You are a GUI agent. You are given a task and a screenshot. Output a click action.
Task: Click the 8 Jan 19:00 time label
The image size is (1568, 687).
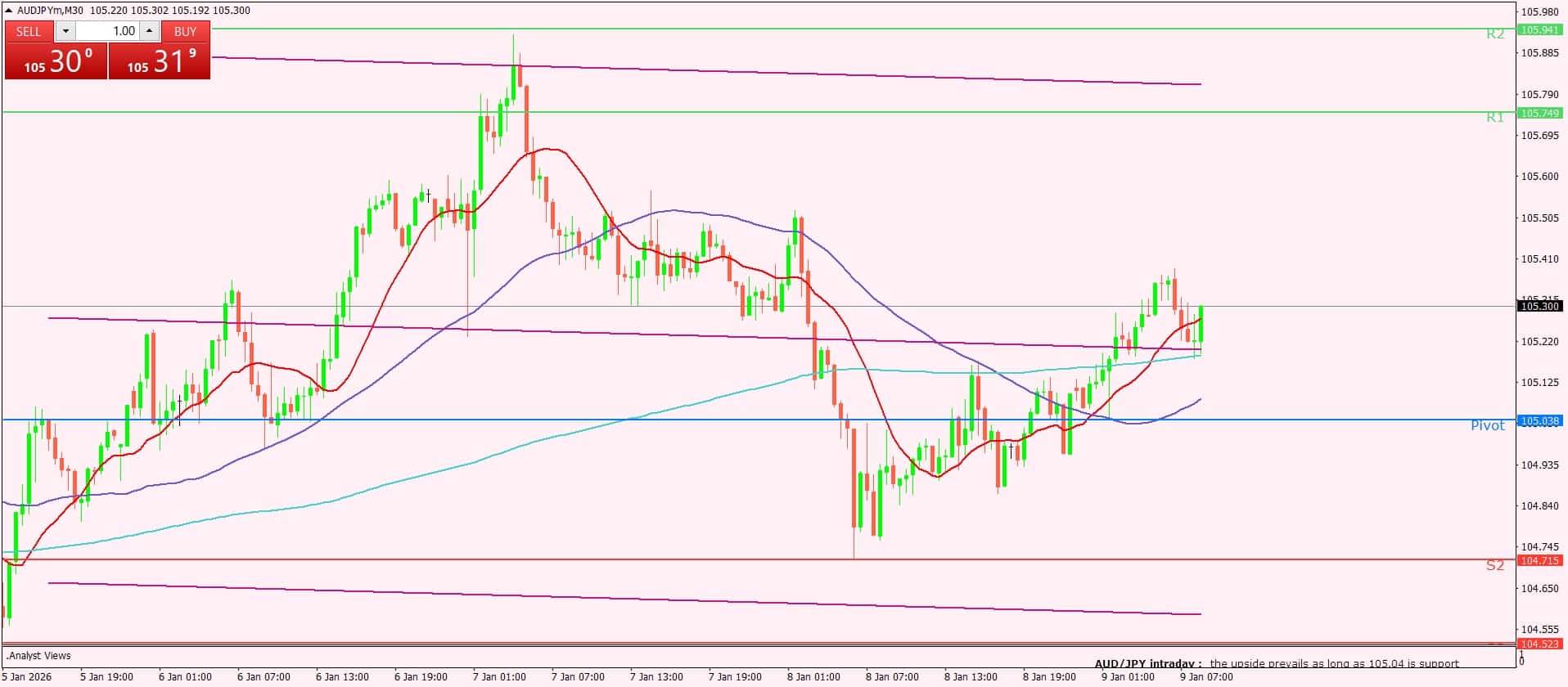pyautogui.click(x=1049, y=677)
